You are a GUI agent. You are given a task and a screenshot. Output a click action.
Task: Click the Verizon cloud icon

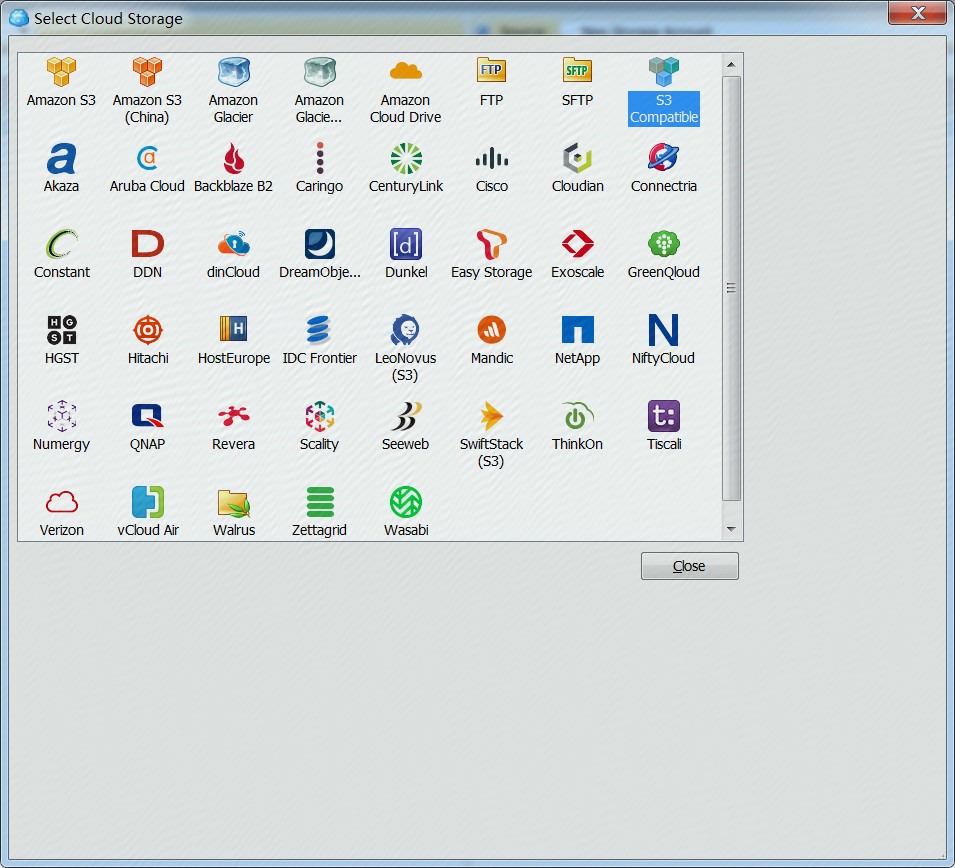(x=62, y=502)
